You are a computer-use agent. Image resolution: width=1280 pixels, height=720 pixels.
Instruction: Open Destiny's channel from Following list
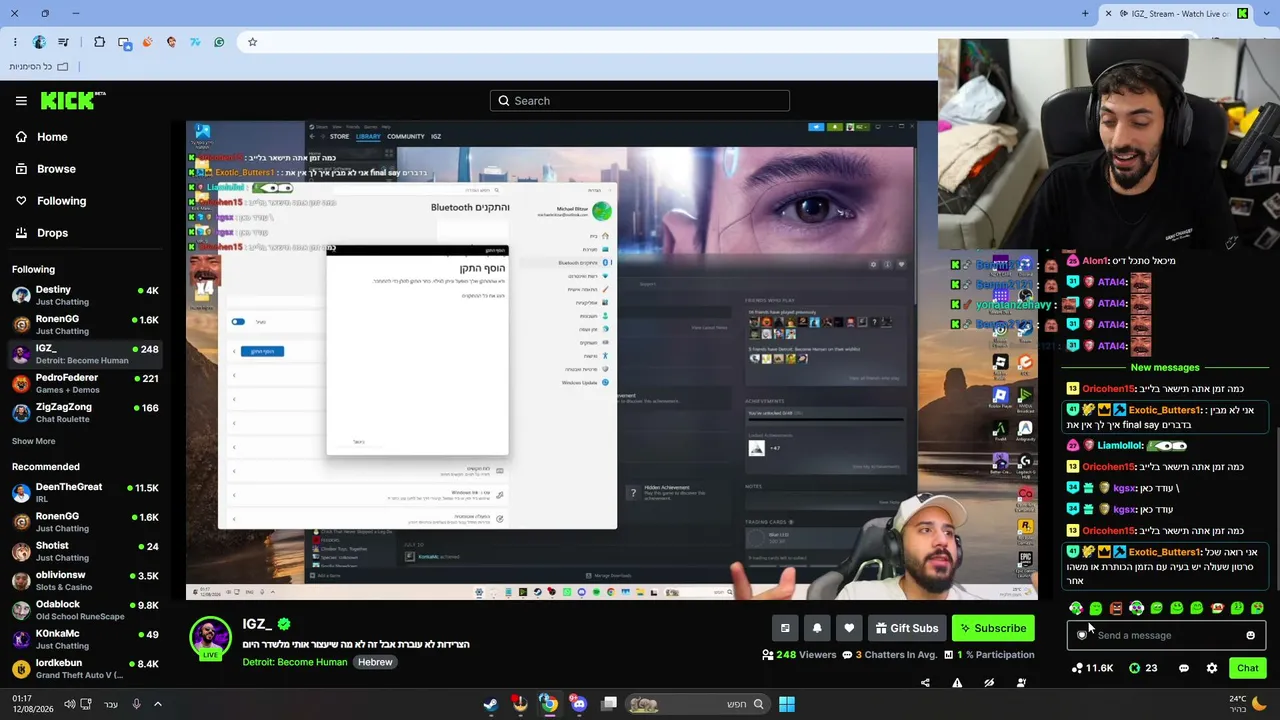(x=85, y=296)
